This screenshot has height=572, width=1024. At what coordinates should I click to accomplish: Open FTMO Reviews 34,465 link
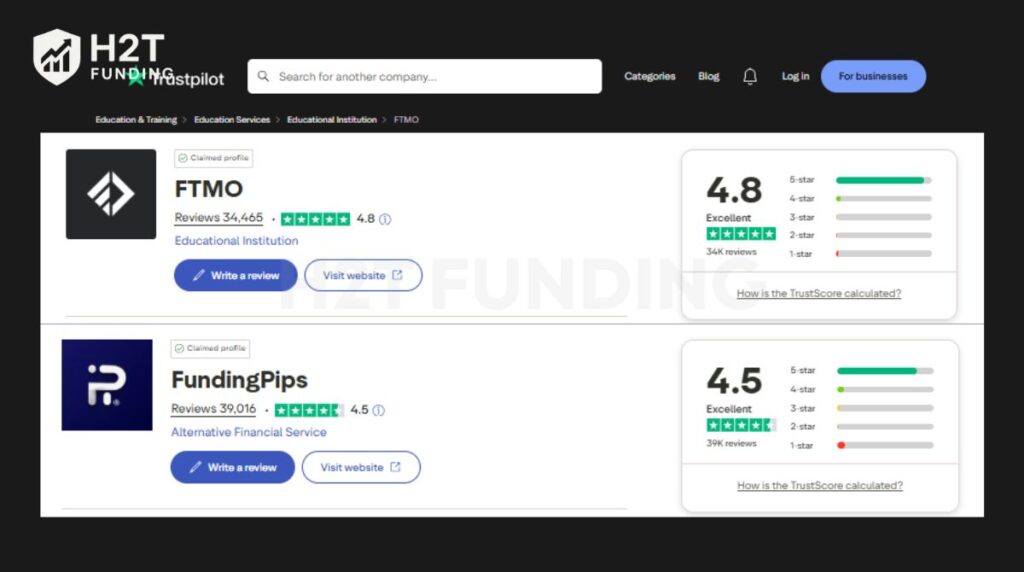point(219,218)
